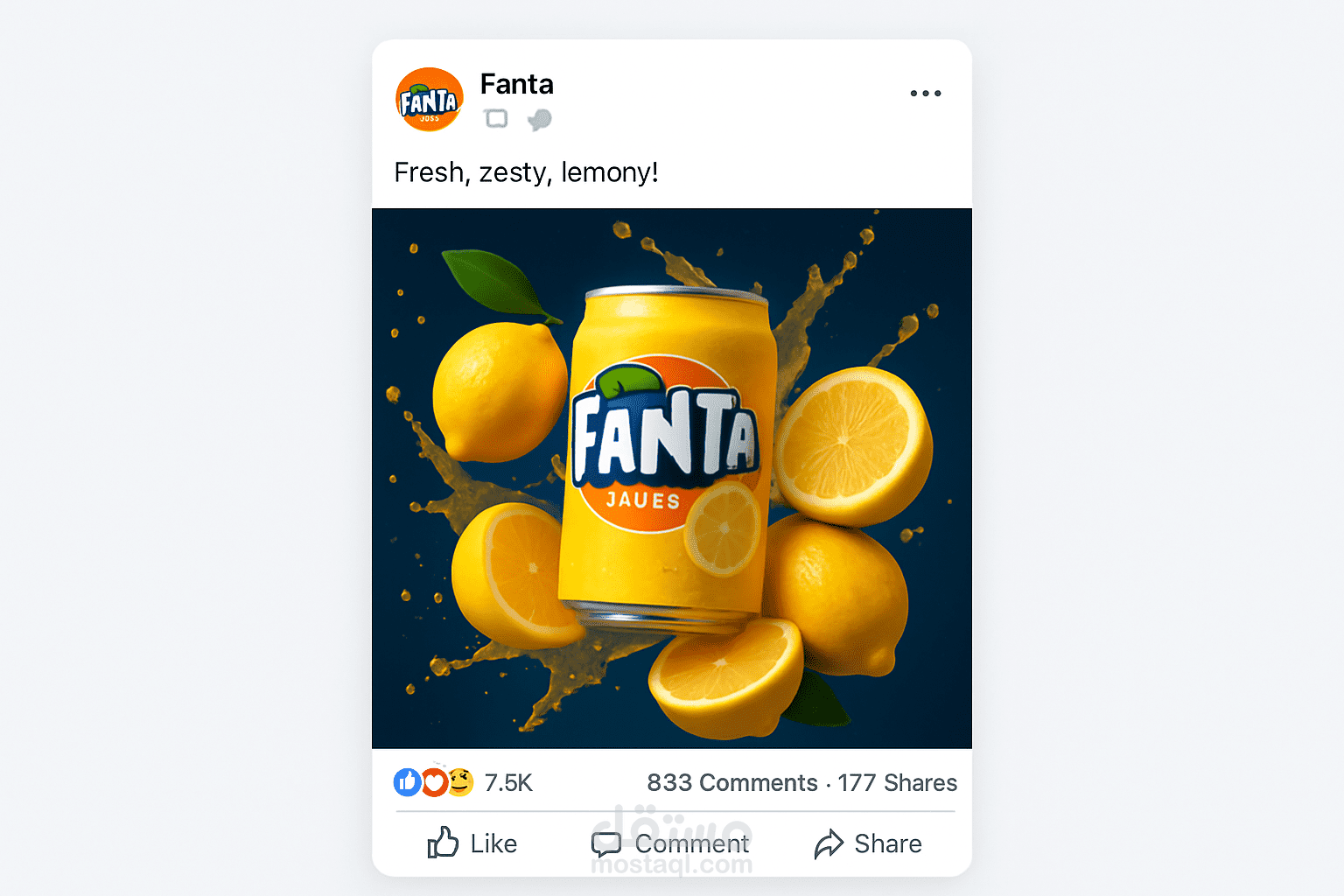Click the care emoji reaction icon
Viewport: 1344px width, 896px height.
pos(460,783)
